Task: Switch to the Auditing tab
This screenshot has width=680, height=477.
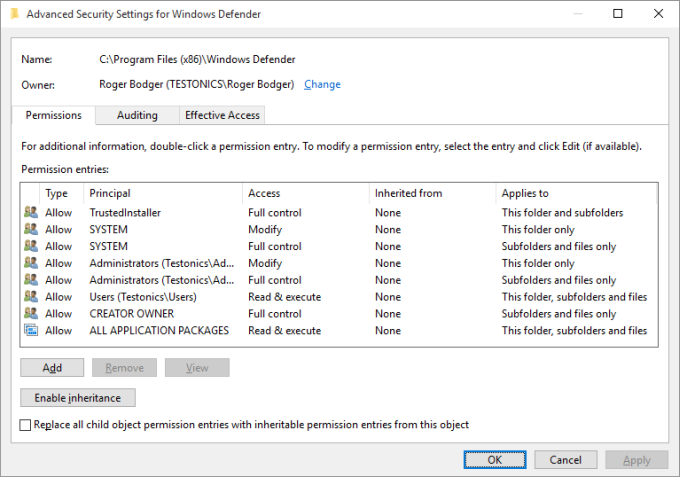Action: pos(137,115)
